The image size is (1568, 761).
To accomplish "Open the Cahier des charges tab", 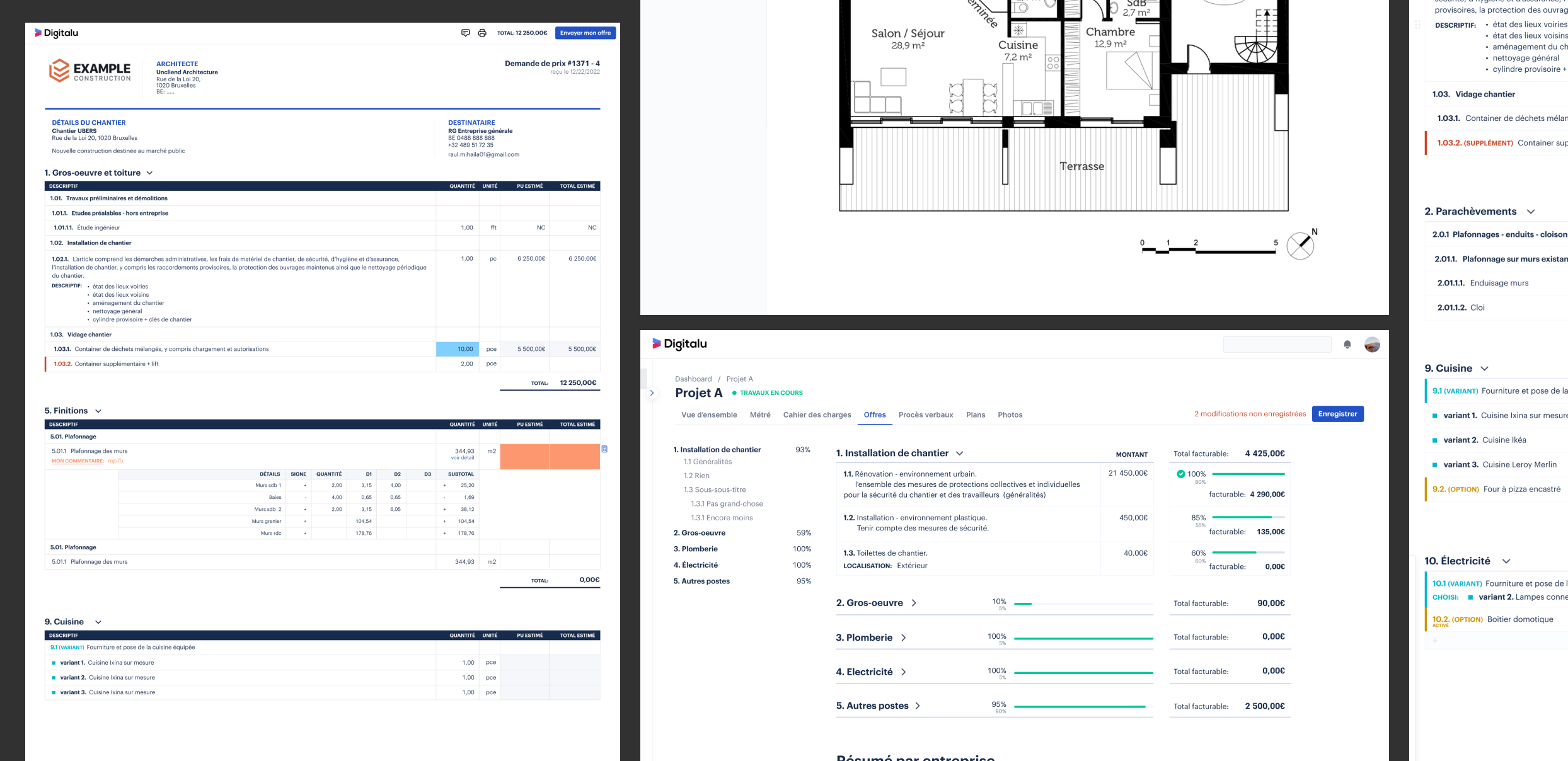I will pyautogui.click(x=817, y=415).
